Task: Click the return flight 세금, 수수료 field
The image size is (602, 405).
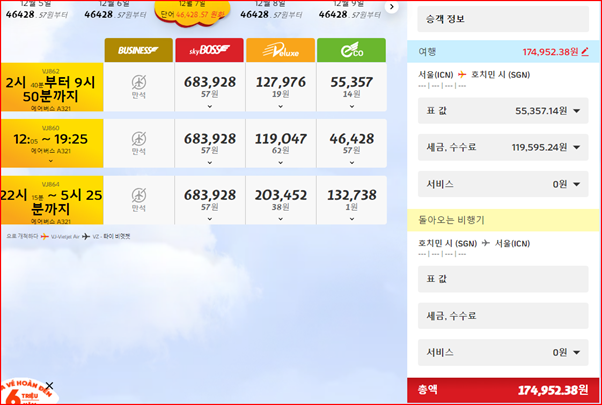Action: [503, 316]
